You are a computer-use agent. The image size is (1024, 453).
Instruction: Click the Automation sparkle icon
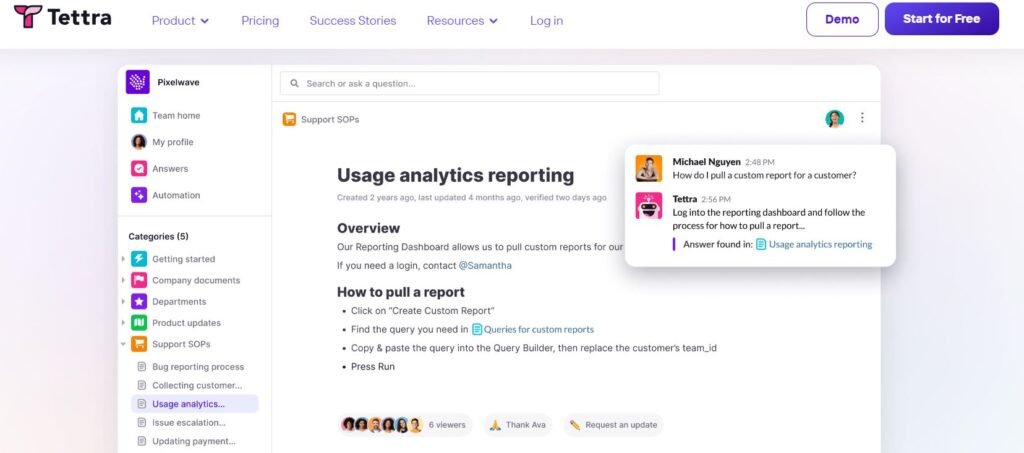click(x=139, y=195)
